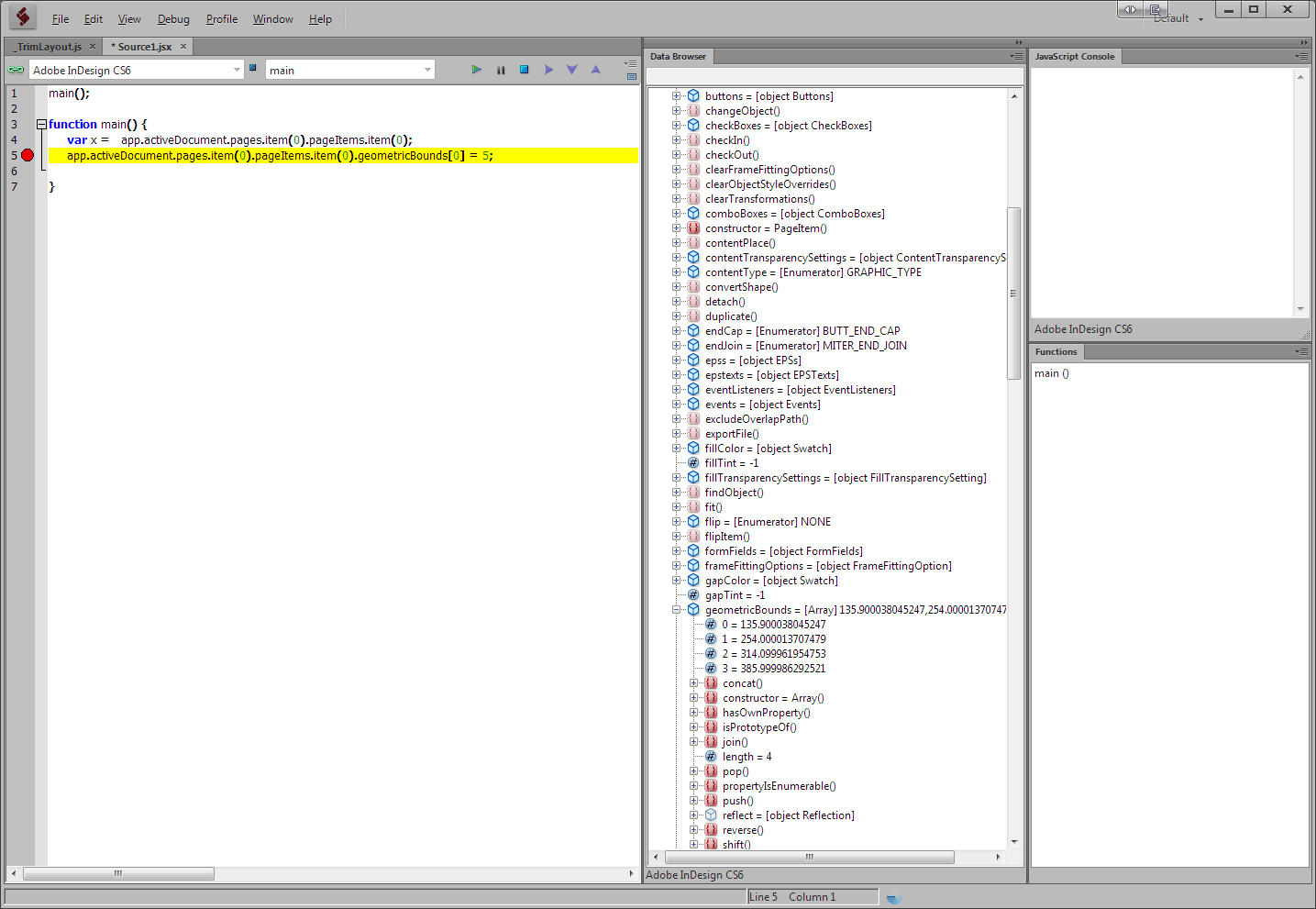1316x909 pixels.
Task: Expand the buttons object node
Action: pos(676,96)
